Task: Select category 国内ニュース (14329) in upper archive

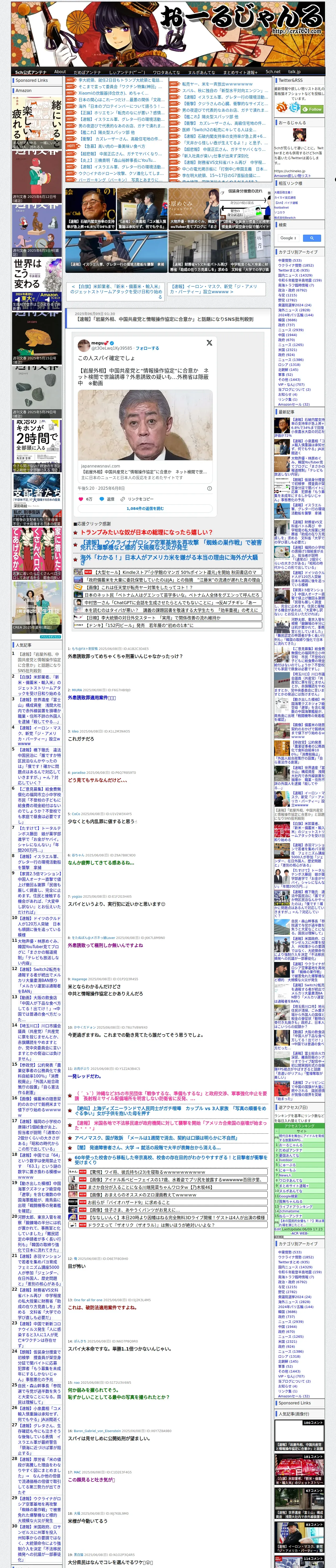Action: pyautogui.click(x=295, y=275)
